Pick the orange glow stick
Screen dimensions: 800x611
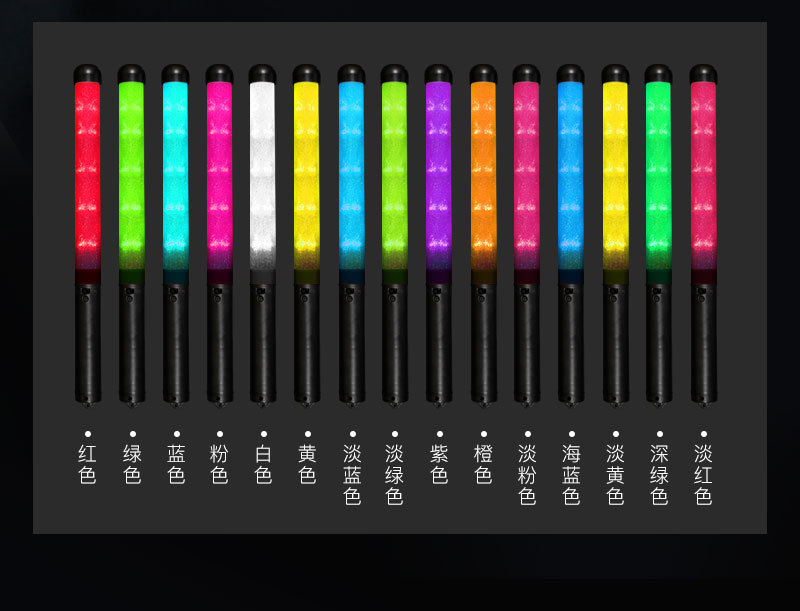point(484,235)
